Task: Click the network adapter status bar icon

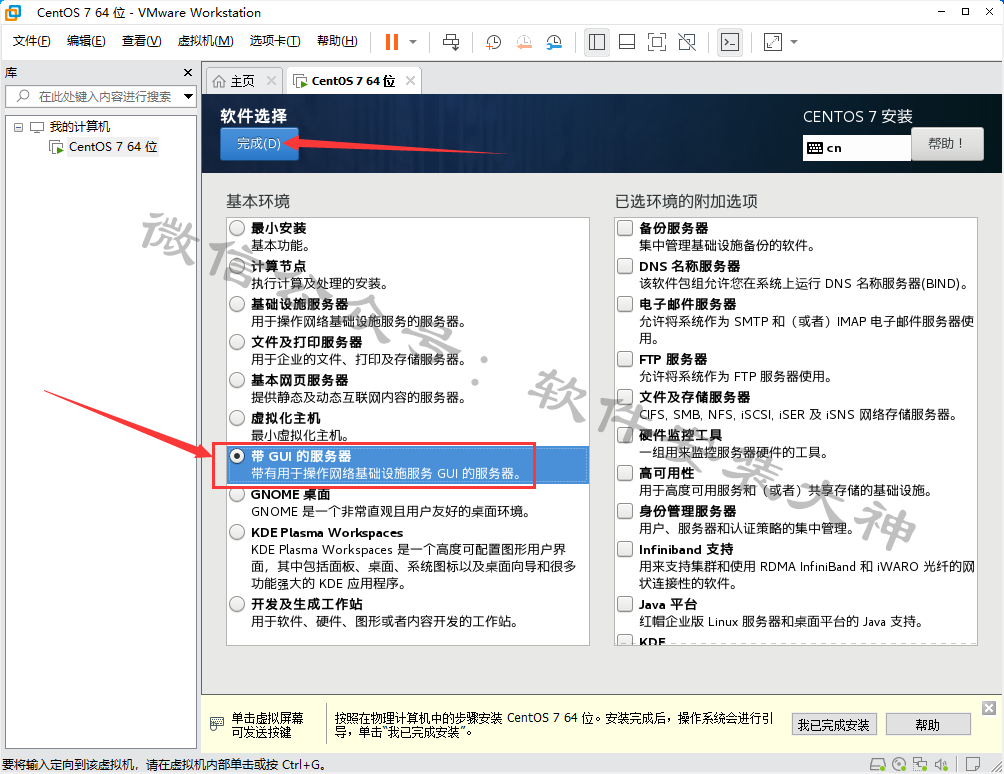Action: (920, 764)
